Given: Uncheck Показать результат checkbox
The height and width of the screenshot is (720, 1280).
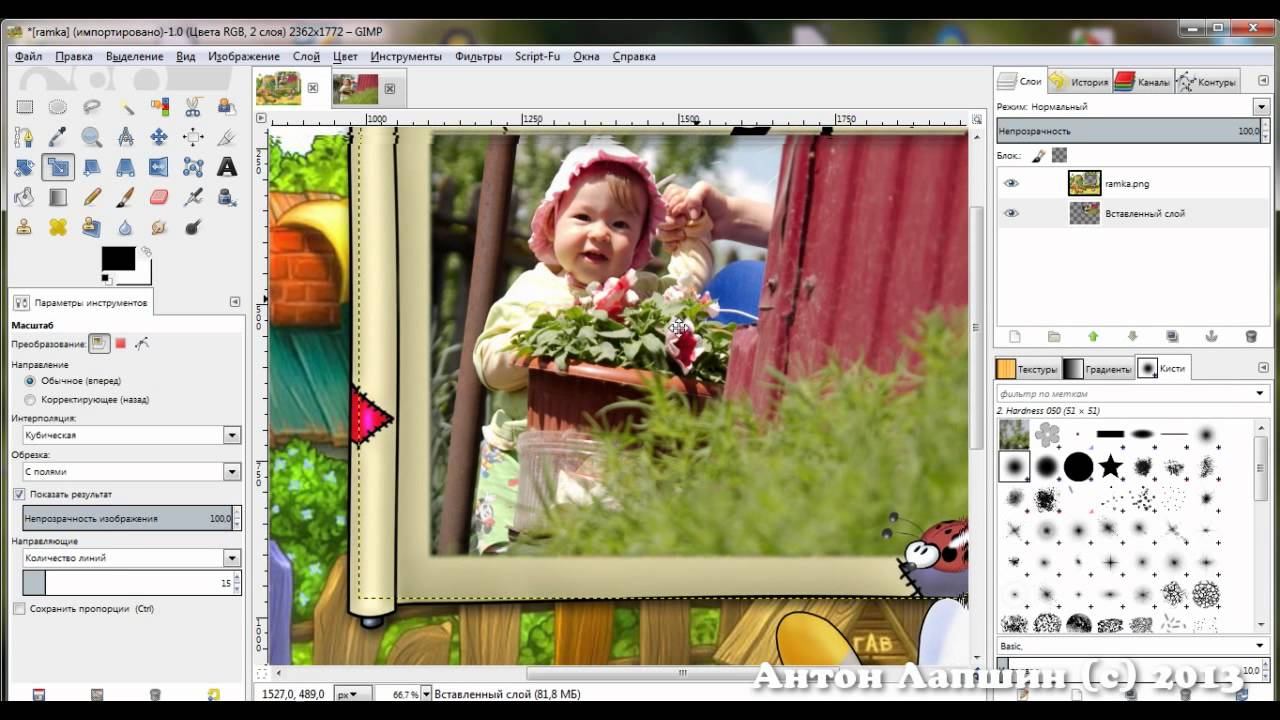Looking at the screenshot, I should pos(19,494).
